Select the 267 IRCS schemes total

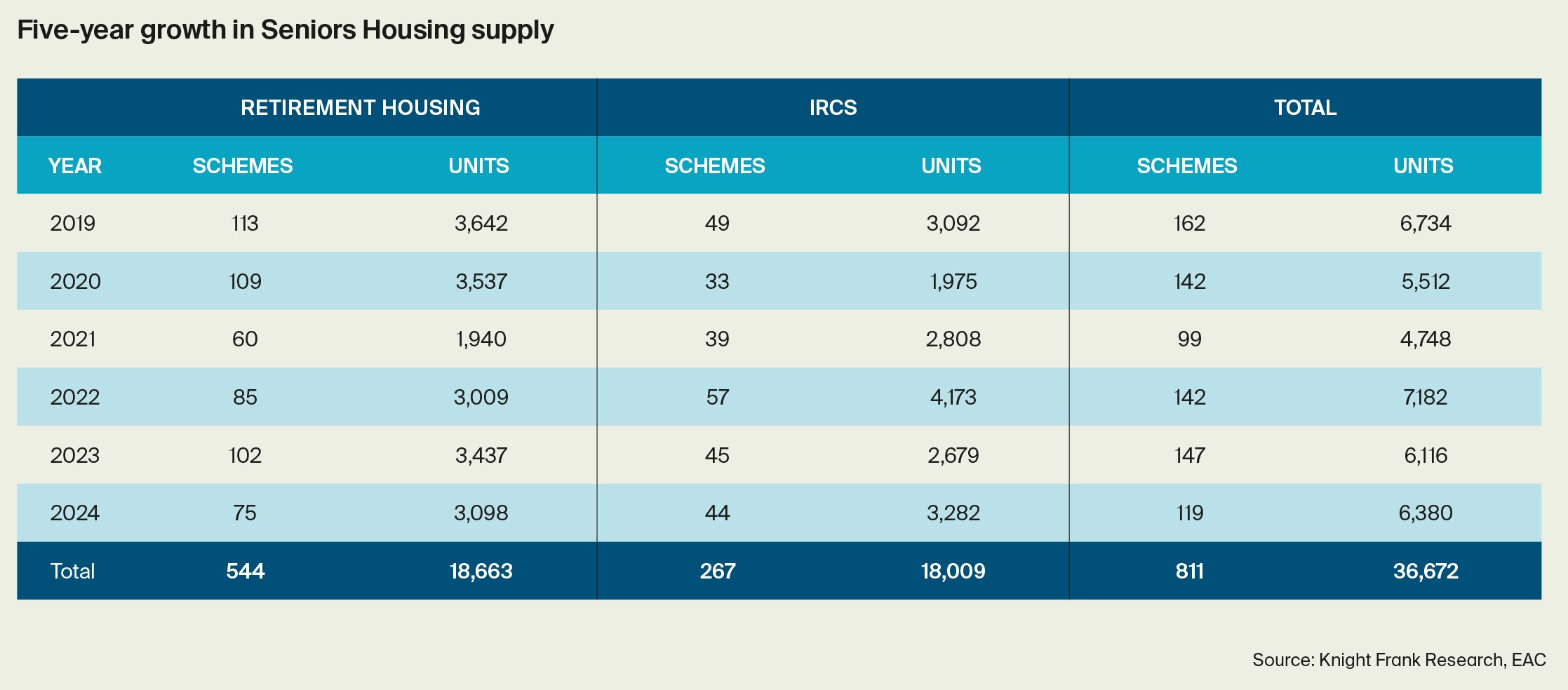[x=717, y=571]
